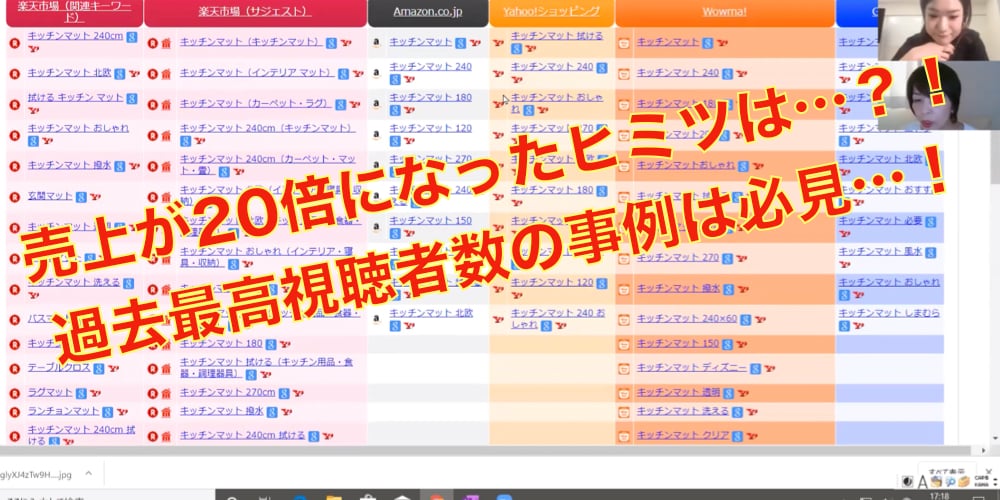The width and height of the screenshot is (1000, 500).
Task: Open Google icon beside キッチンマット ディズニー
Action: (755, 369)
